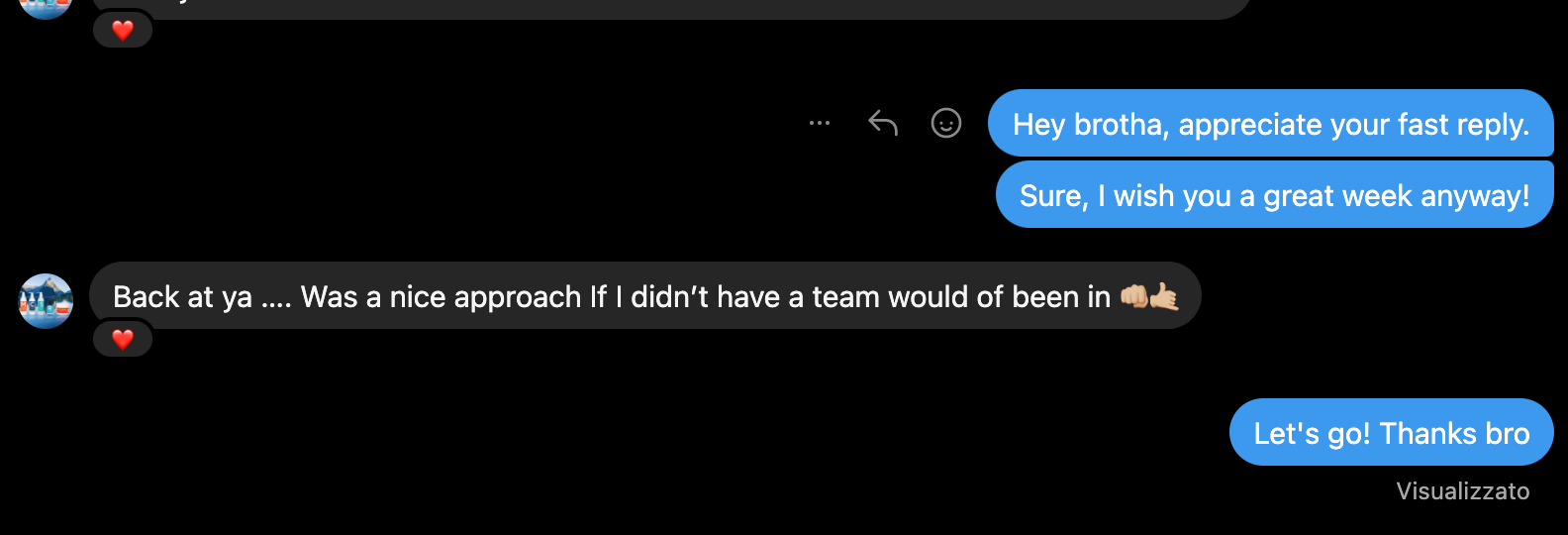This screenshot has height=535, width=1568.
Task: Open more options for the Hey brotha message
Action: coord(820,124)
